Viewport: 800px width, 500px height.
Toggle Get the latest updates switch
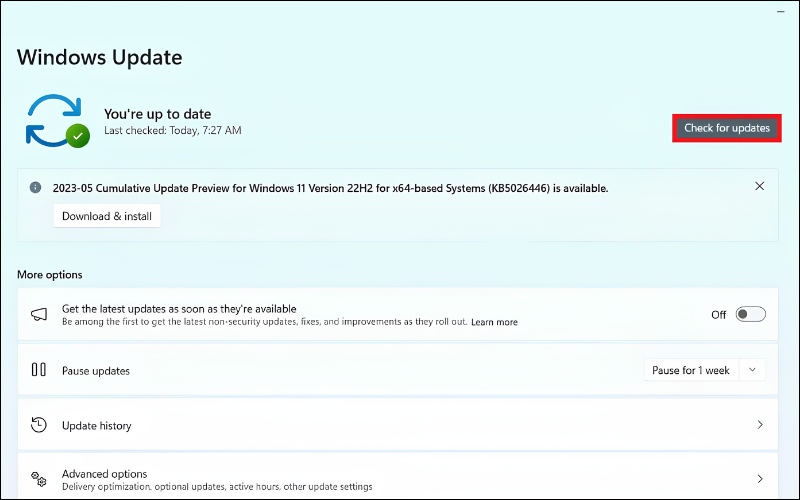[x=751, y=314]
